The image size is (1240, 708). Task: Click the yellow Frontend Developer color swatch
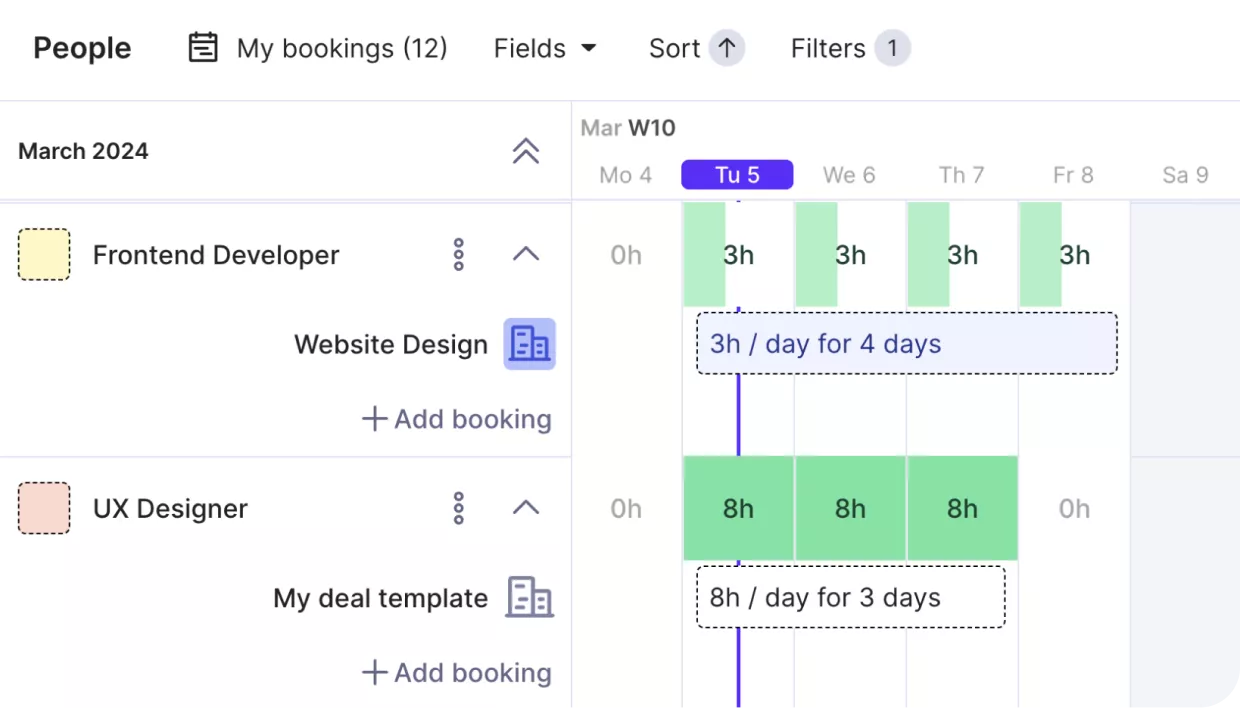coord(44,254)
